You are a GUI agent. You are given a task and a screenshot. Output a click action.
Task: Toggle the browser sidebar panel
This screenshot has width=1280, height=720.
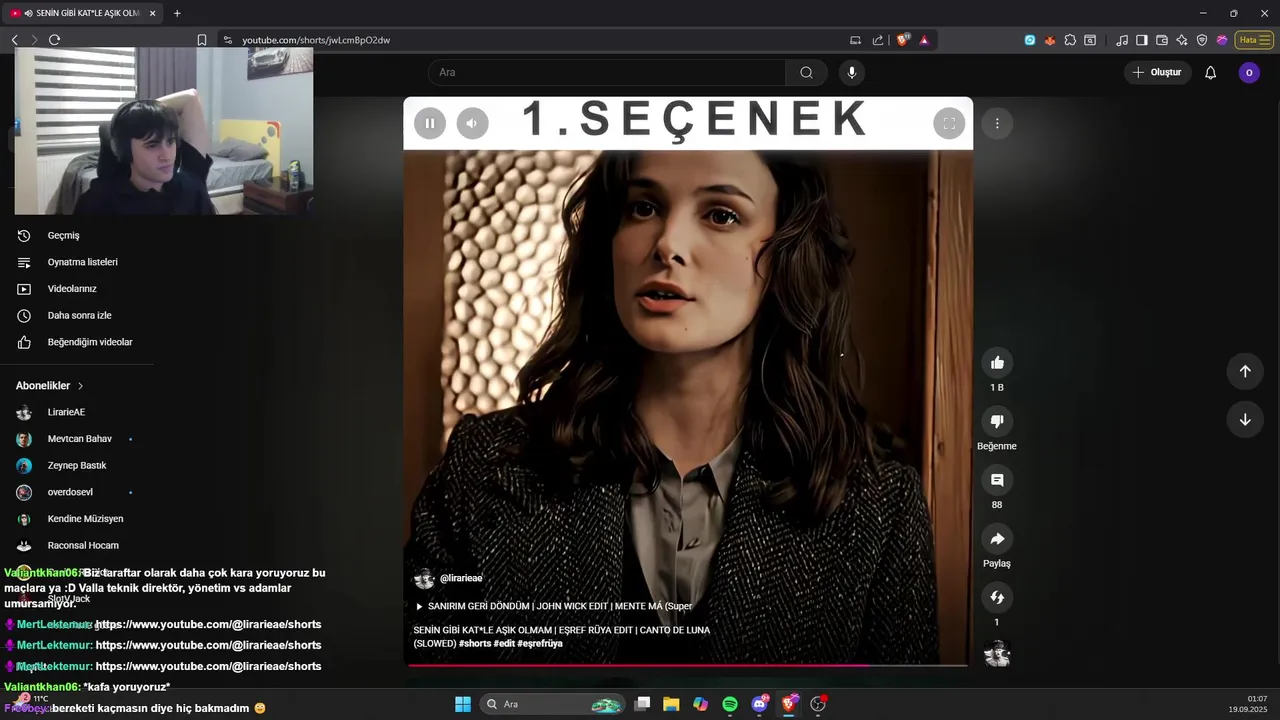point(1142,40)
